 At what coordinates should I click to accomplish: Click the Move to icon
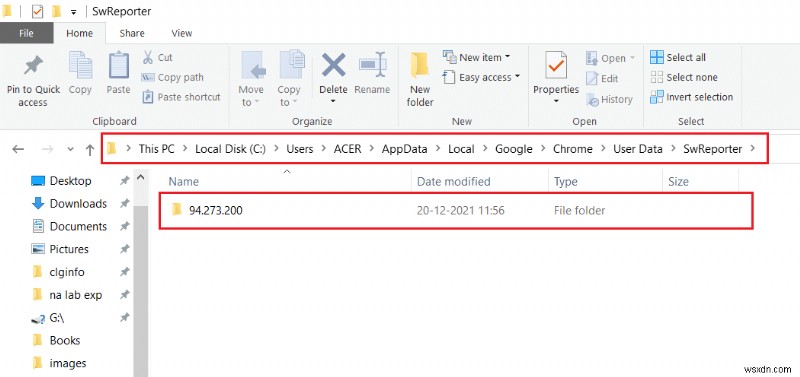click(x=253, y=66)
